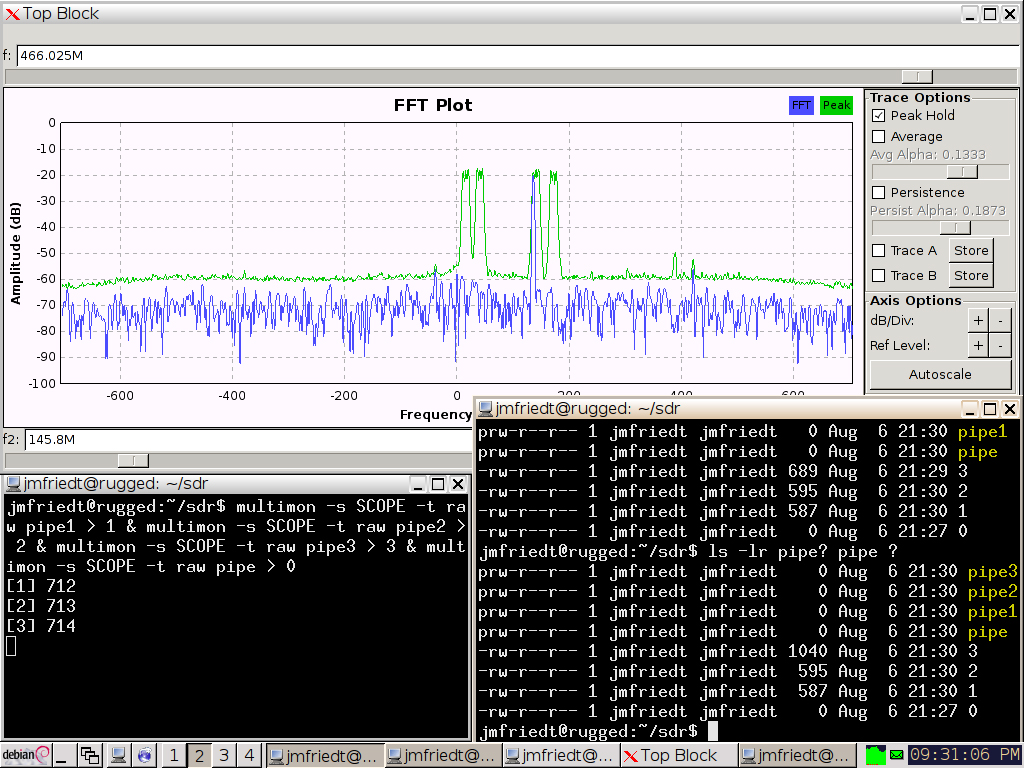This screenshot has width=1024, height=768.
Task: Show Trace A on the plot
Action: click(879, 251)
